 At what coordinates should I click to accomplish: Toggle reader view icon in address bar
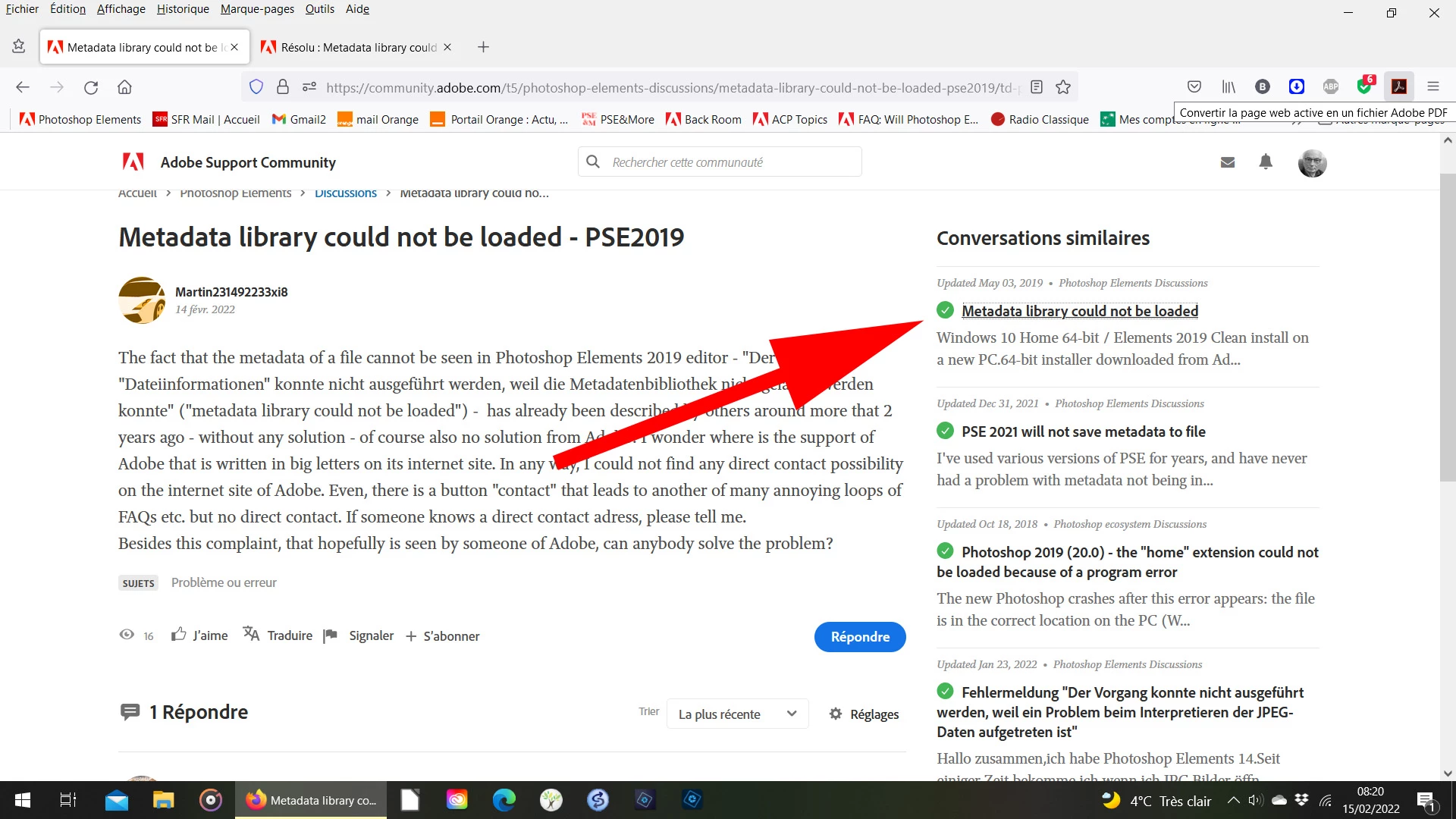tap(1037, 87)
